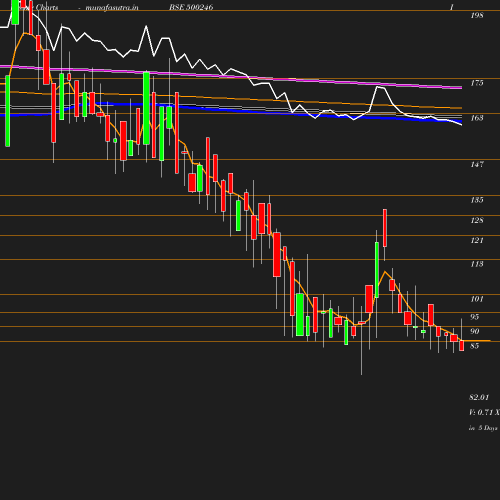This screenshot has width=500, height=500.
Task: Click the 175 price axis label
Action: pos(477,83)
